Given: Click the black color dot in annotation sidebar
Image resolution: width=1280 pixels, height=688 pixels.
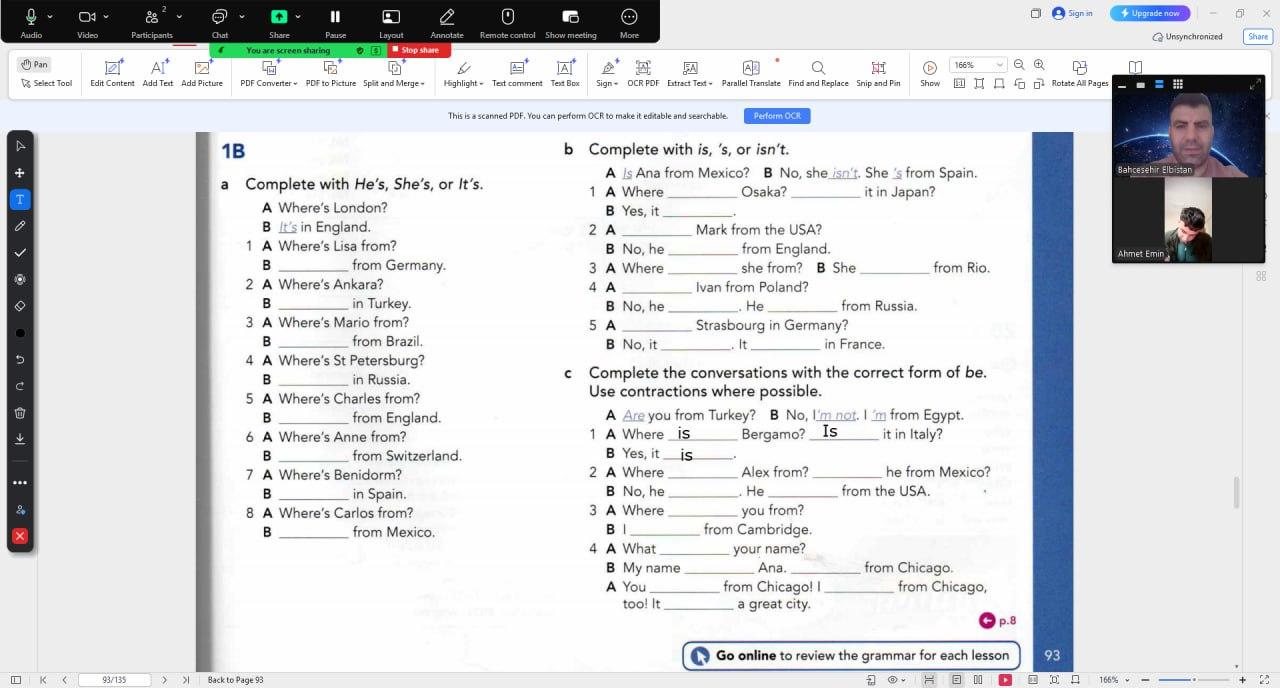Looking at the screenshot, I should pos(20,333).
